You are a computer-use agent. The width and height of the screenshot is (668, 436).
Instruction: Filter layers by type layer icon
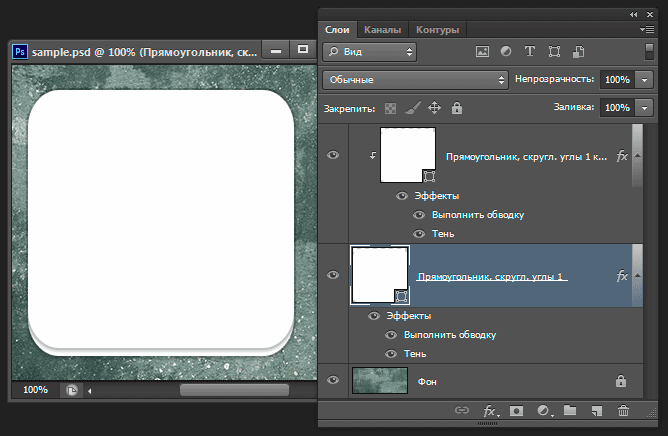coord(530,52)
